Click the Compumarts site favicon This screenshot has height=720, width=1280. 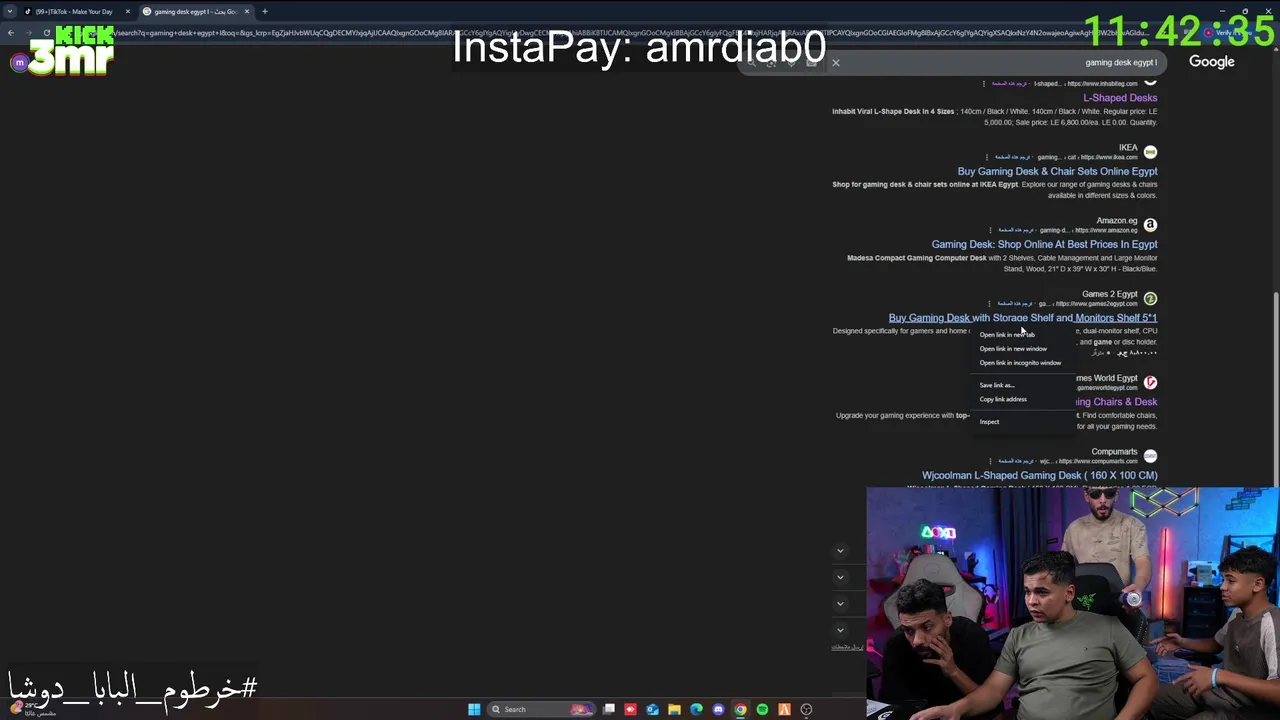point(1150,456)
